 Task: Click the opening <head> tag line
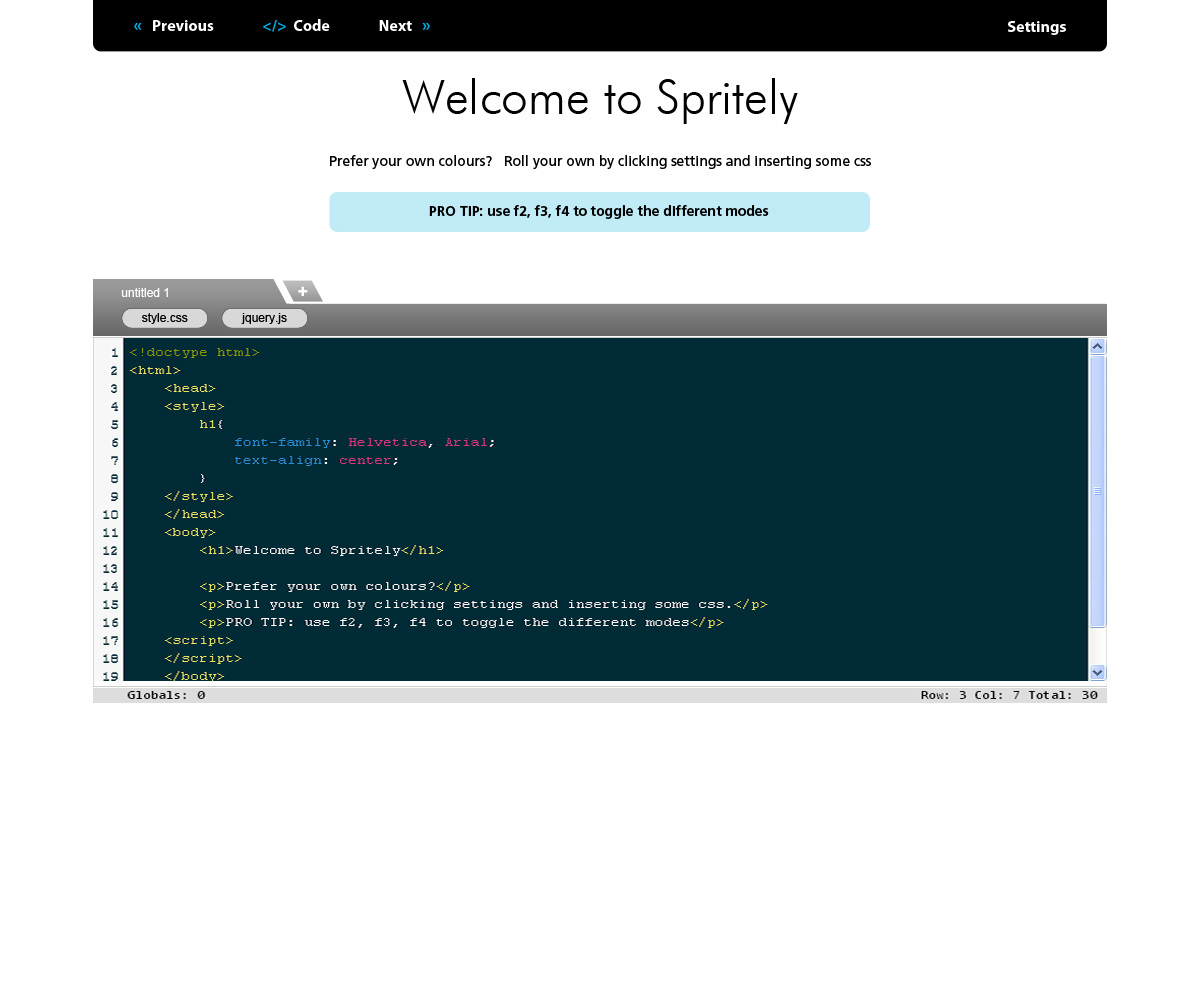click(190, 388)
